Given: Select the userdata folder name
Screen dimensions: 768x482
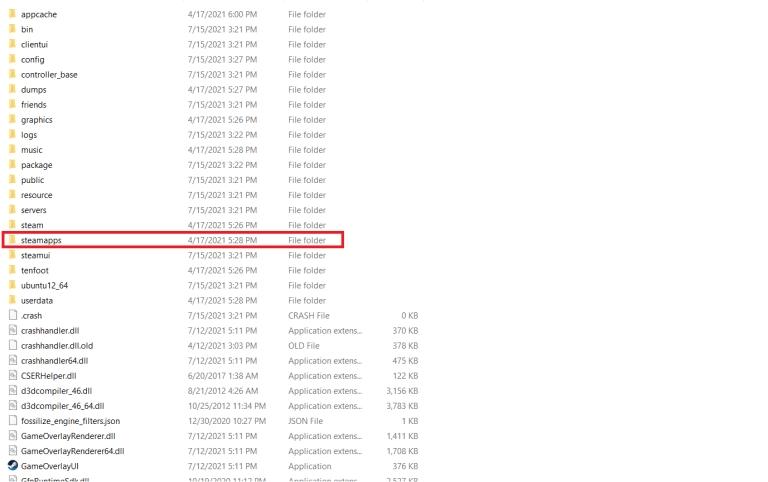Looking at the screenshot, I should click(37, 301).
